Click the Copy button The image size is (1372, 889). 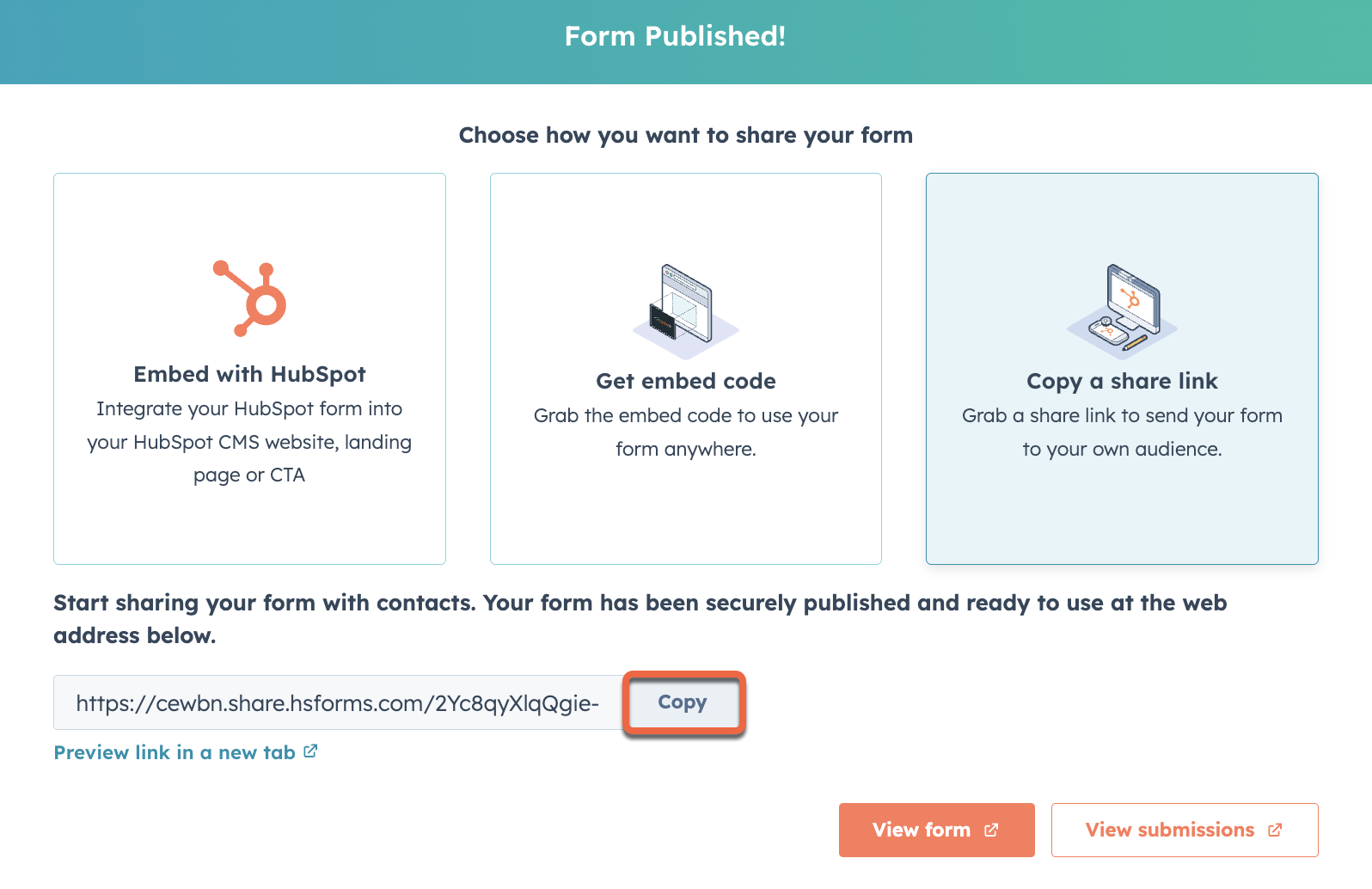(x=683, y=702)
